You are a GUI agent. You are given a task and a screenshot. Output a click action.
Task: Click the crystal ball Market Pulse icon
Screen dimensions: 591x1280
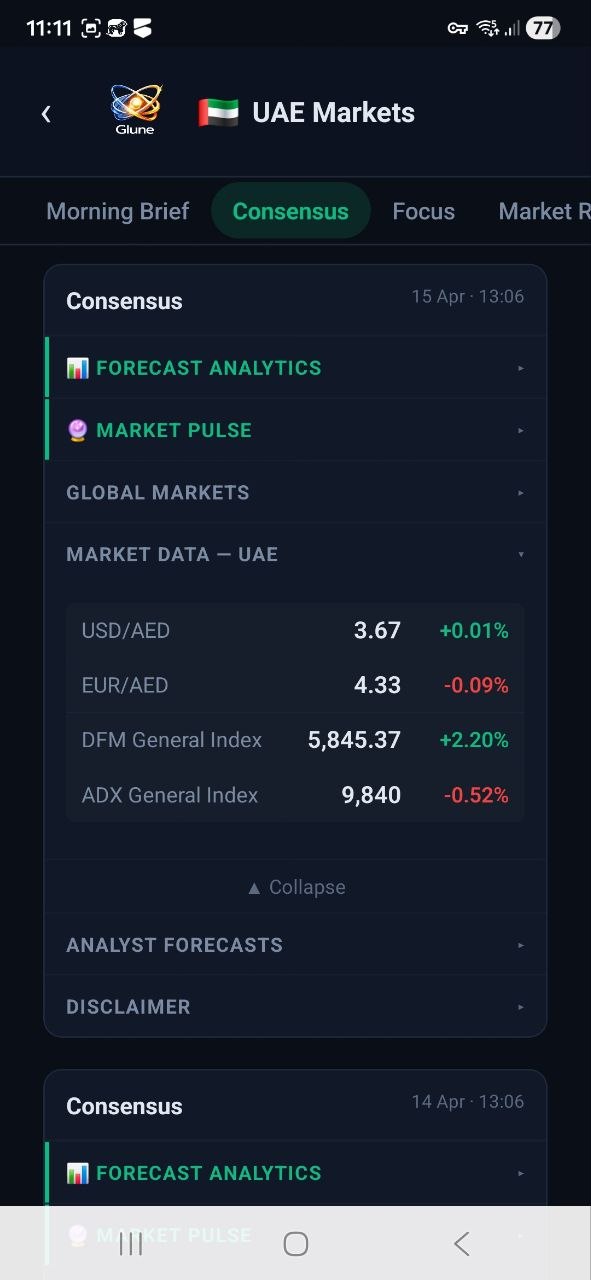point(76,429)
